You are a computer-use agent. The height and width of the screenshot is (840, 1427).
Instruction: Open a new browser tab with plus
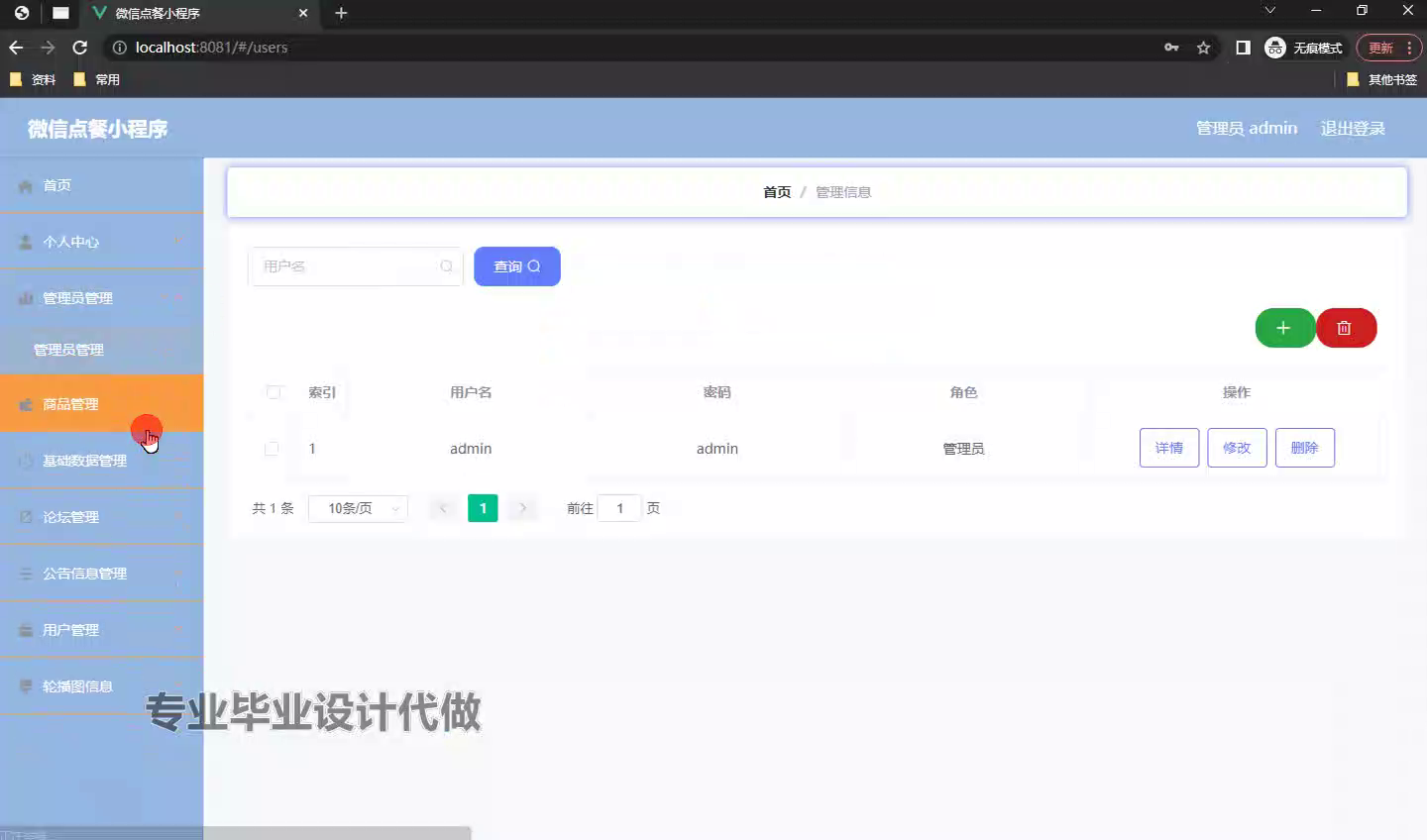(x=341, y=13)
